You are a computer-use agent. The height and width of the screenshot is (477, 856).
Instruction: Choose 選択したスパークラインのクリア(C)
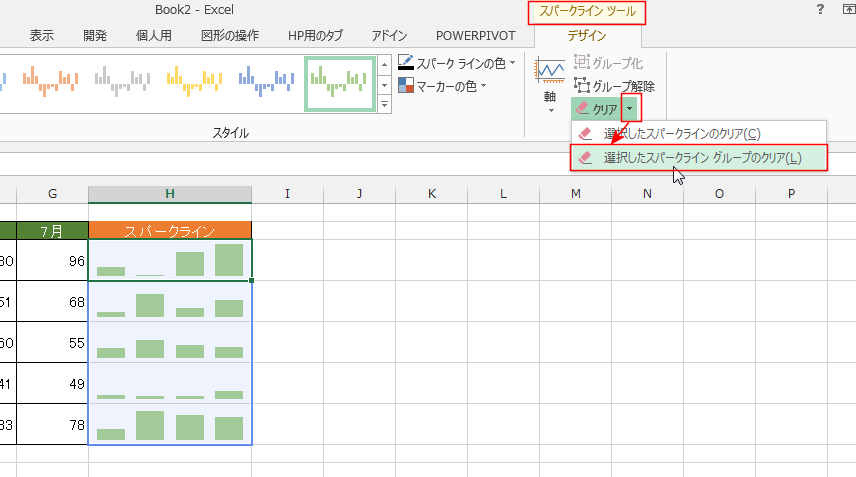click(699, 133)
